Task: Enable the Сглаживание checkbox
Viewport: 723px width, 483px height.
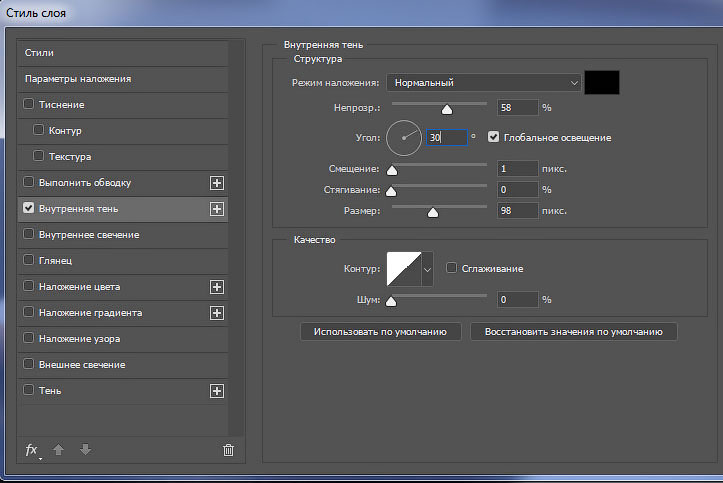Action: pyautogui.click(x=451, y=268)
